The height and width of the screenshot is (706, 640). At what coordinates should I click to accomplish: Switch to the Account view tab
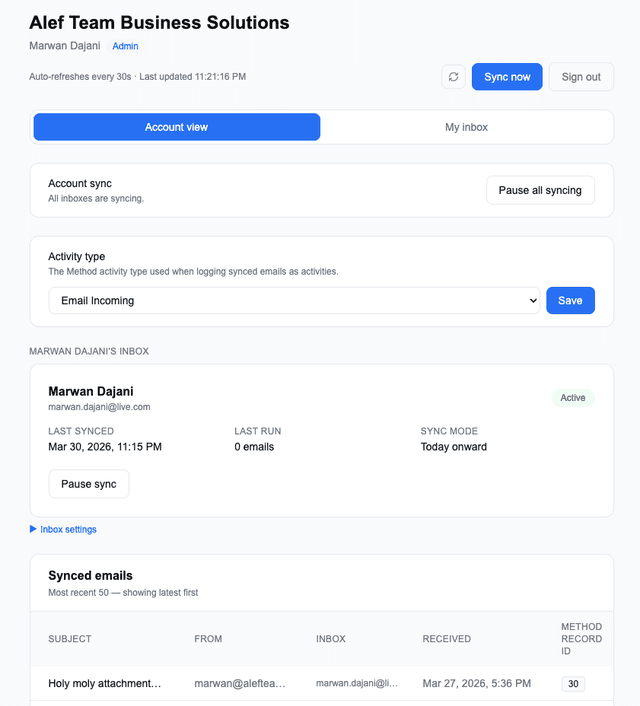[x=177, y=127]
